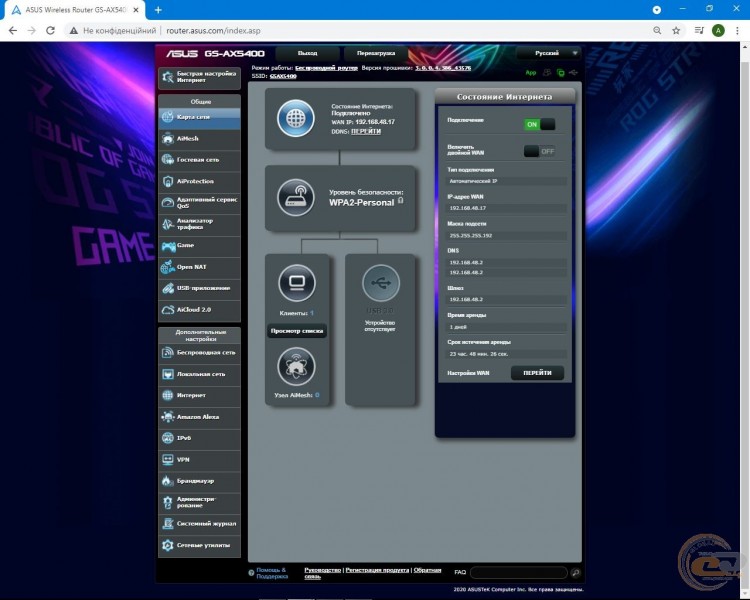Click the App status icon in header

(x=531, y=73)
